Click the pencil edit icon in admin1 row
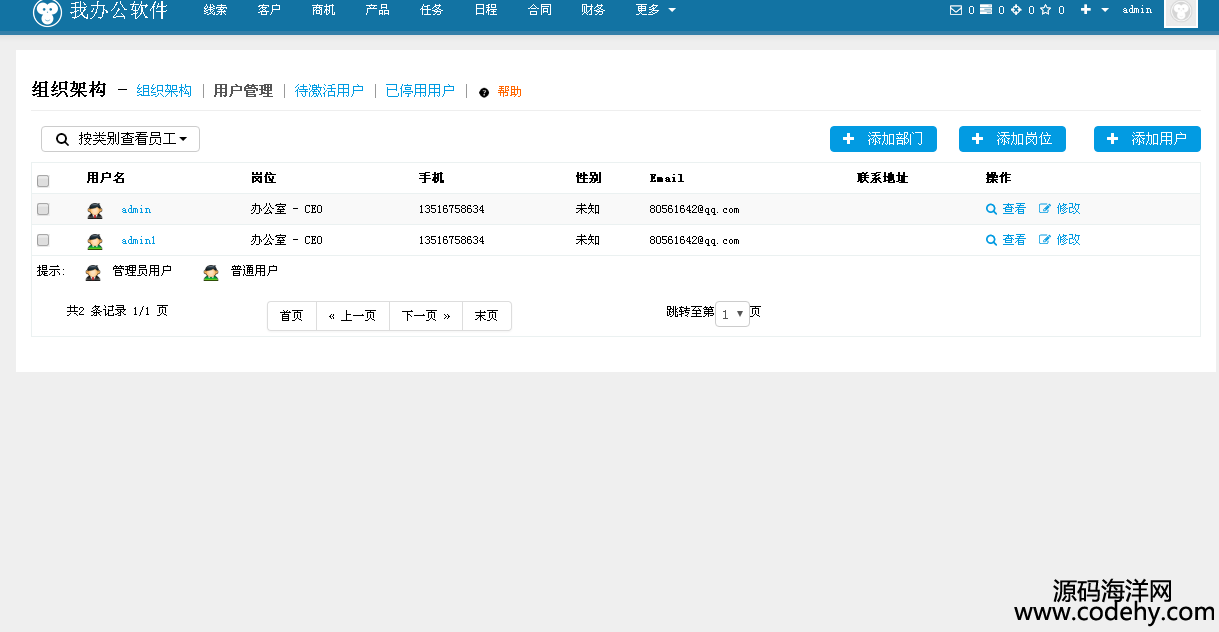 [x=1045, y=240]
